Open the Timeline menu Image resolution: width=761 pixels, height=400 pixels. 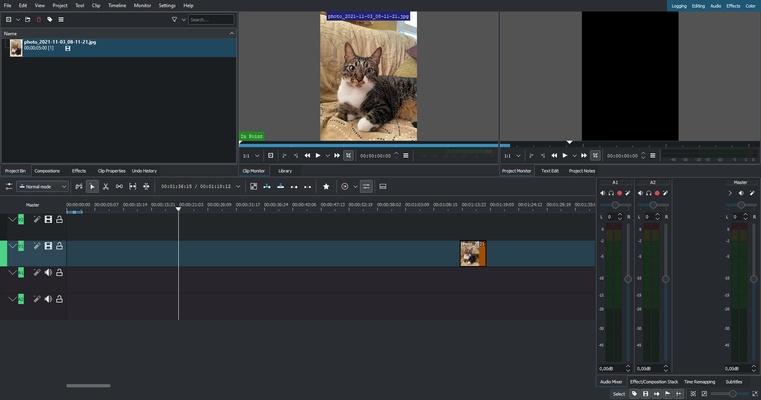pyautogui.click(x=117, y=5)
